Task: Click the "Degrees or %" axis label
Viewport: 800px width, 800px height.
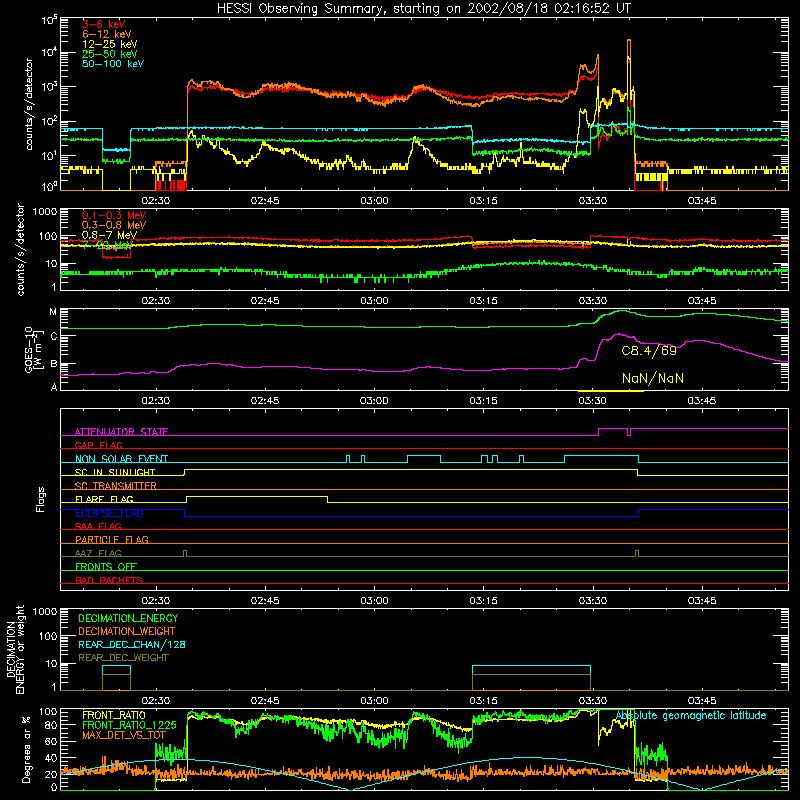Action: 27,749
